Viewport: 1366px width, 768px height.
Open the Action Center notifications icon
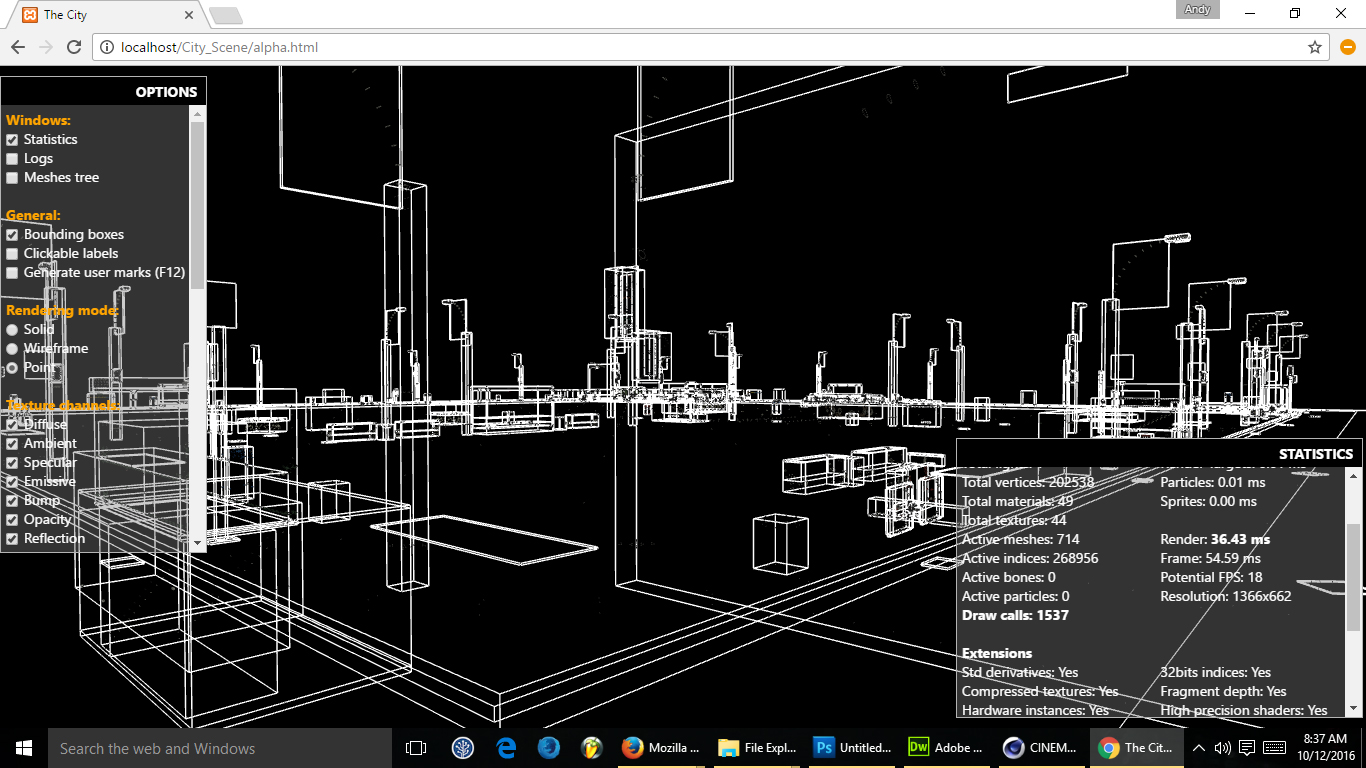point(1247,748)
